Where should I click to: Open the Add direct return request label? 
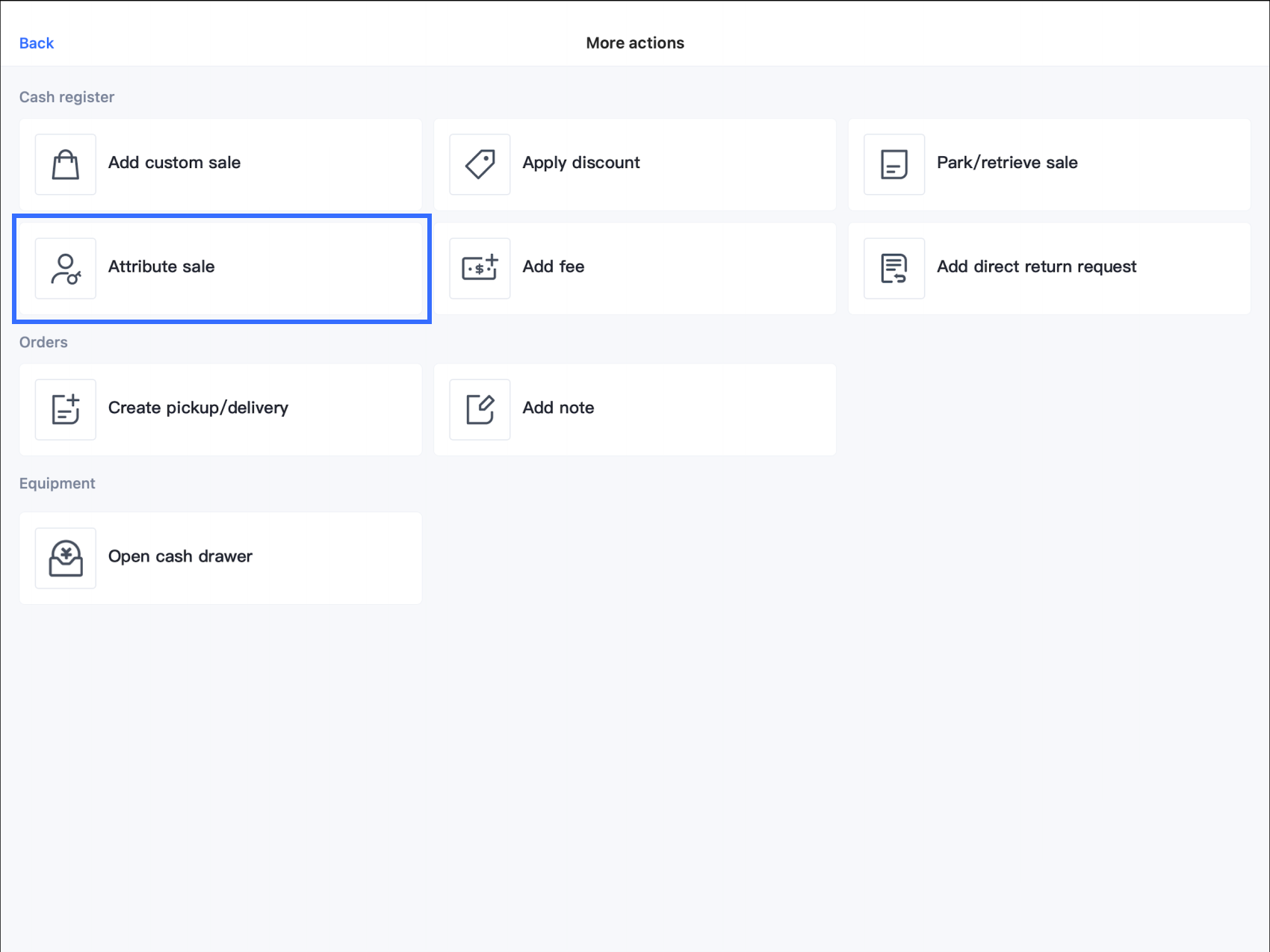[1036, 267]
